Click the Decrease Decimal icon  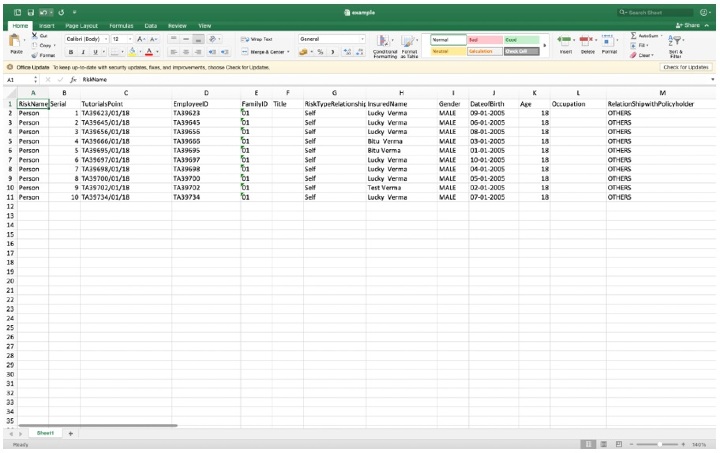coord(360,52)
